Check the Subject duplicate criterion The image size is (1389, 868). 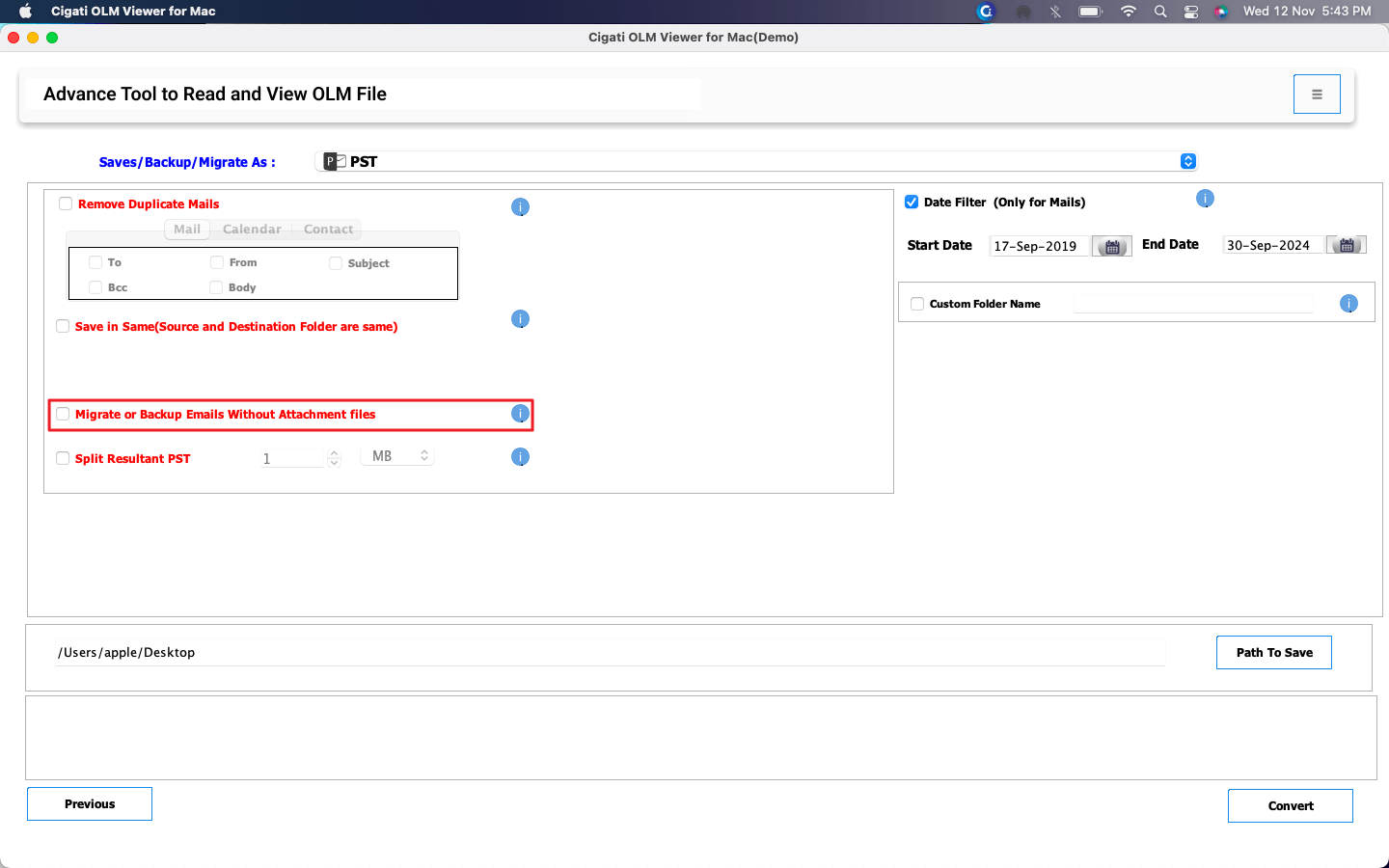coord(336,263)
